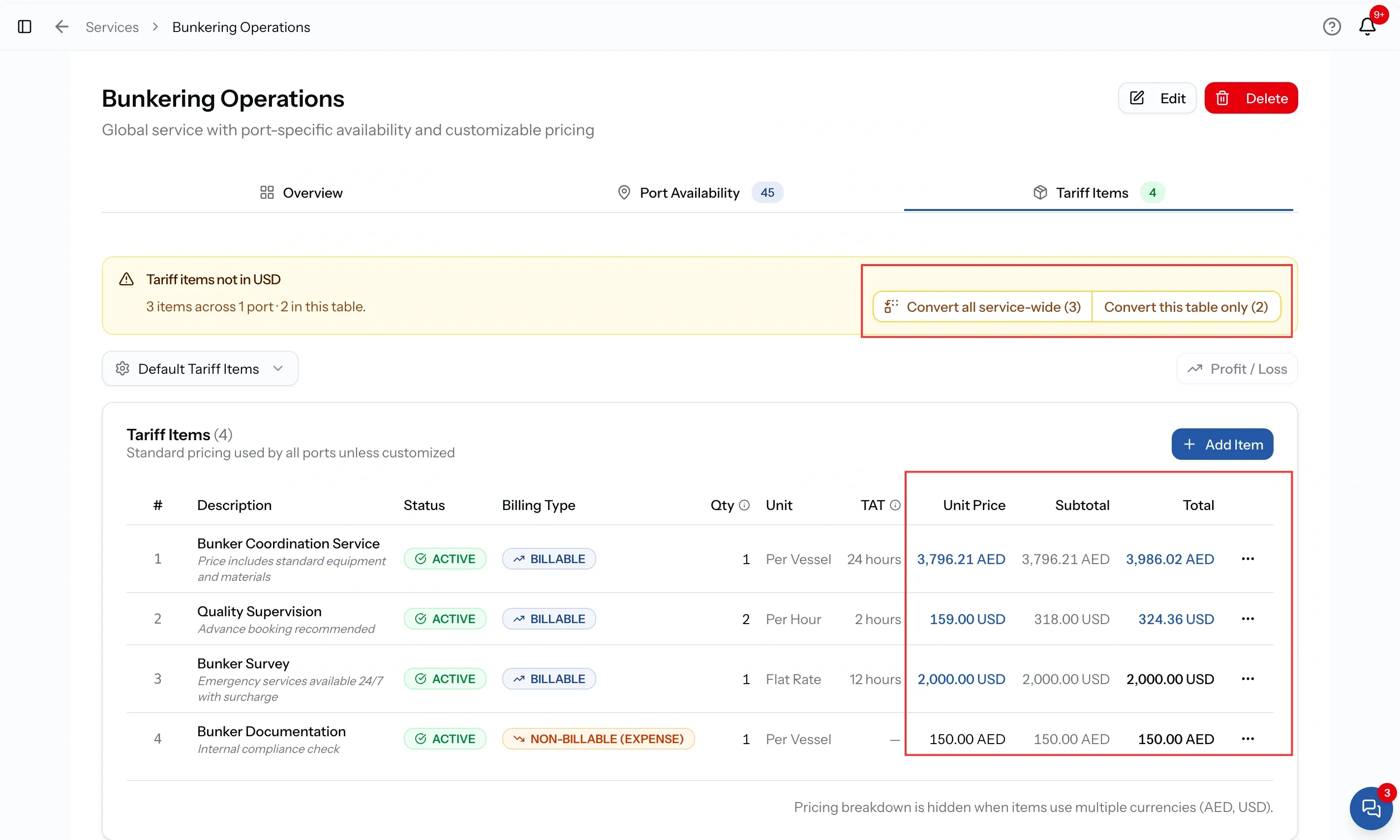This screenshot has height=840, width=1400.
Task: Open more actions for Bunker Survey
Action: pyautogui.click(x=1248, y=679)
